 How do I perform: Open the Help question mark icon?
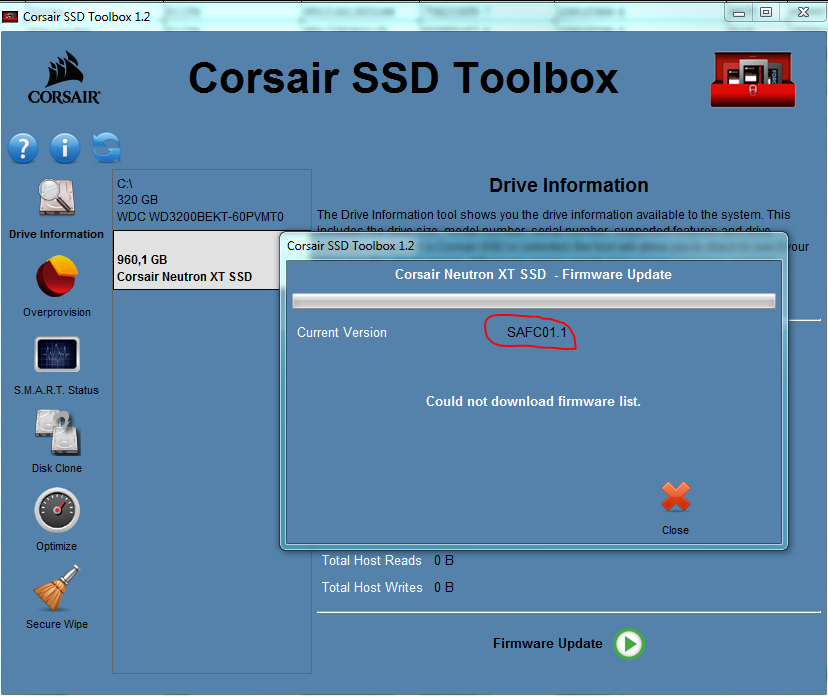[23, 148]
